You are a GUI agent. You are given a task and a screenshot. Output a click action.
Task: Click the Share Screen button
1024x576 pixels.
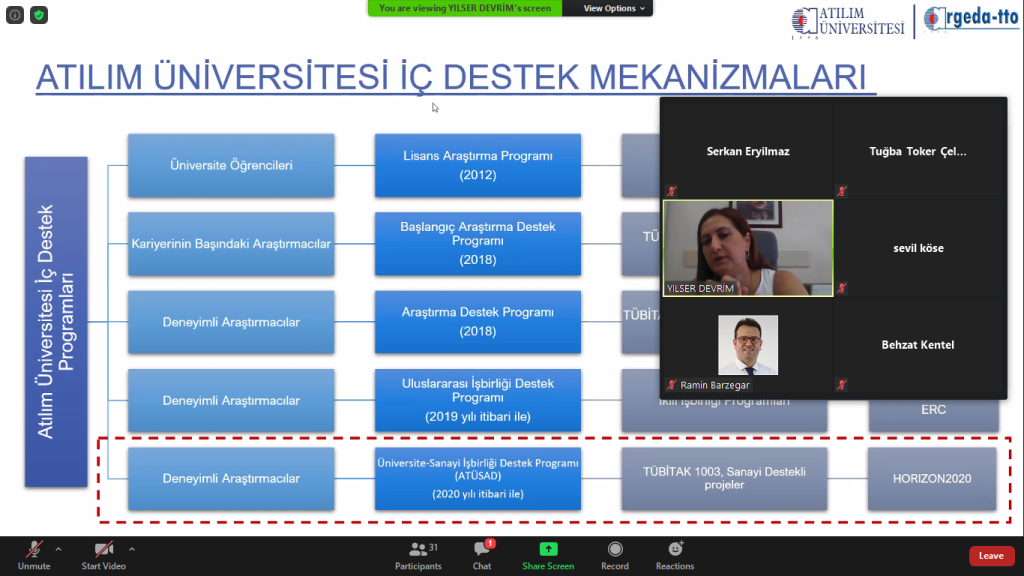pos(548,555)
